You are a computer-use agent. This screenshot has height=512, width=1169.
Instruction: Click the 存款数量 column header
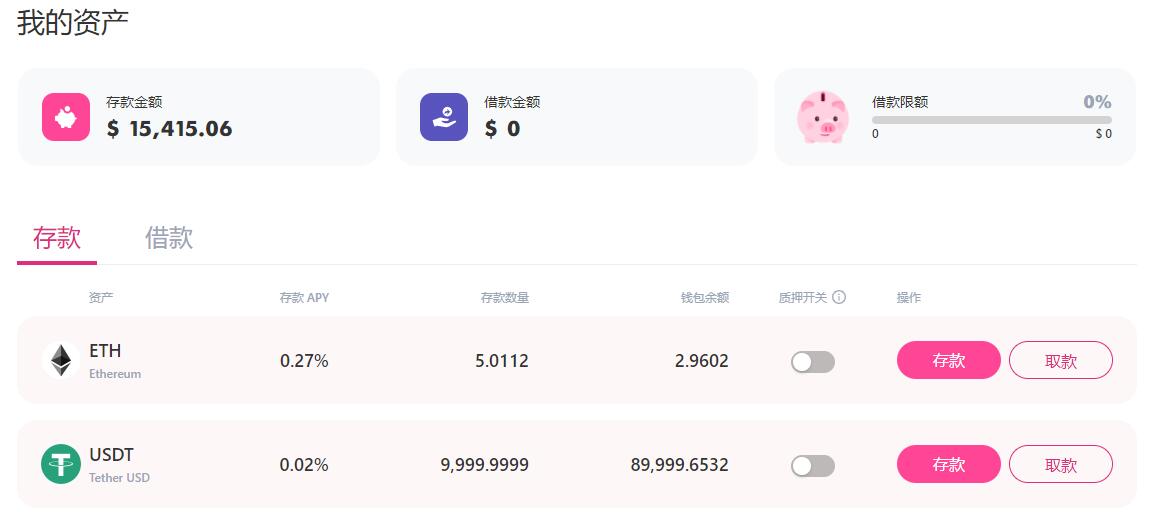pos(504,298)
